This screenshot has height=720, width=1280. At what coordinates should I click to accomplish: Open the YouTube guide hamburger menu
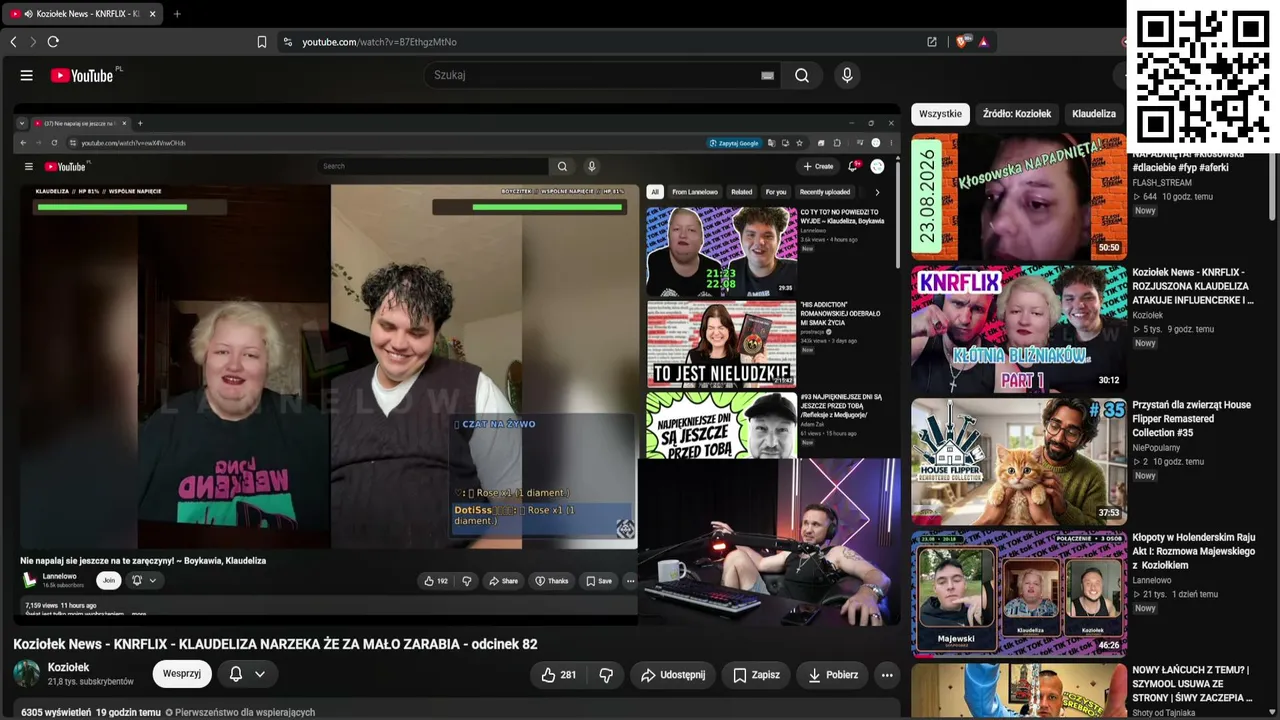(x=27, y=75)
